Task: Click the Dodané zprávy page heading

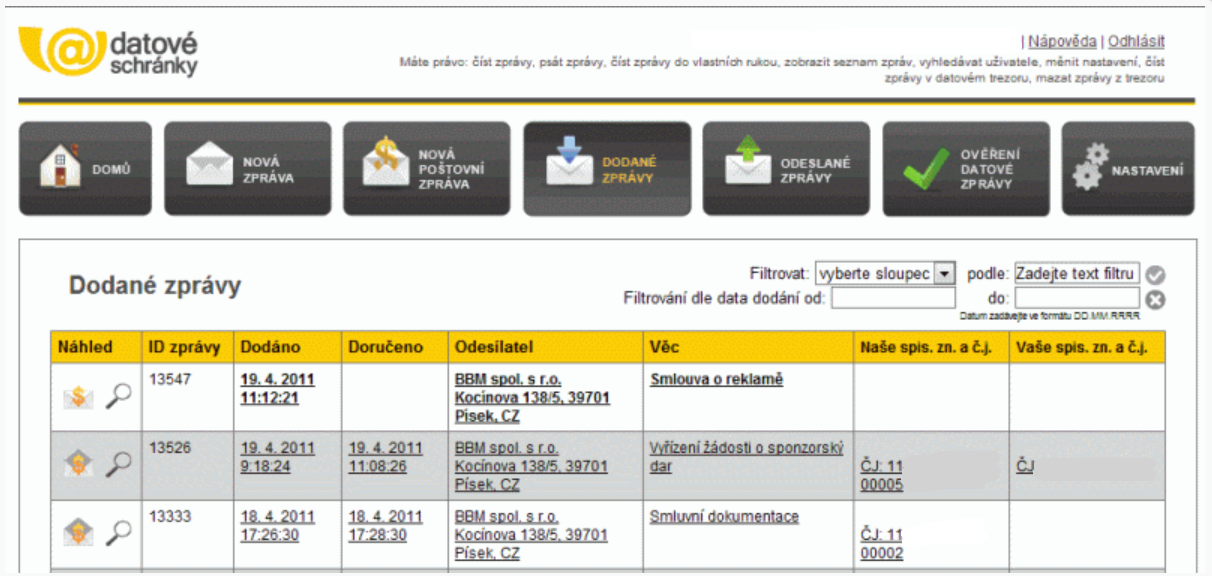Action: [155, 286]
